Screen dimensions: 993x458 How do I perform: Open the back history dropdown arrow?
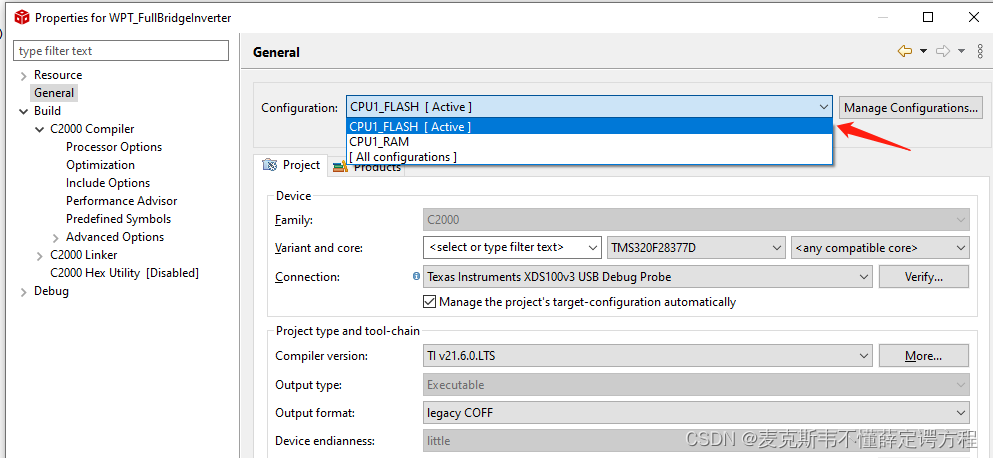coord(923,51)
